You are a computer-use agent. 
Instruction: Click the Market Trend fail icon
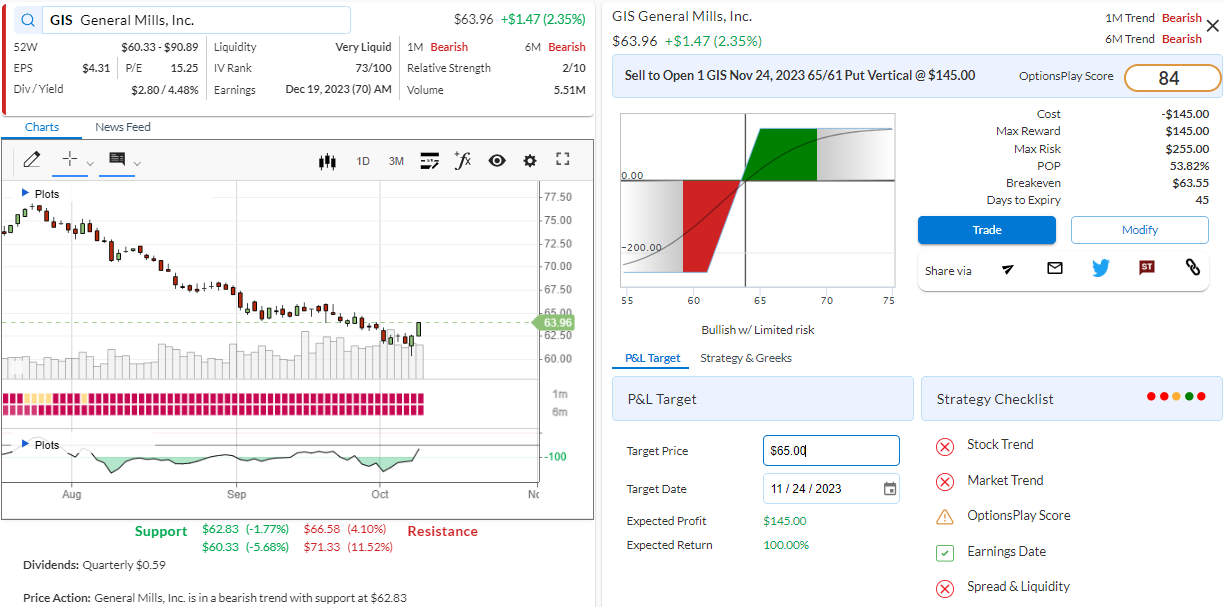click(x=944, y=482)
